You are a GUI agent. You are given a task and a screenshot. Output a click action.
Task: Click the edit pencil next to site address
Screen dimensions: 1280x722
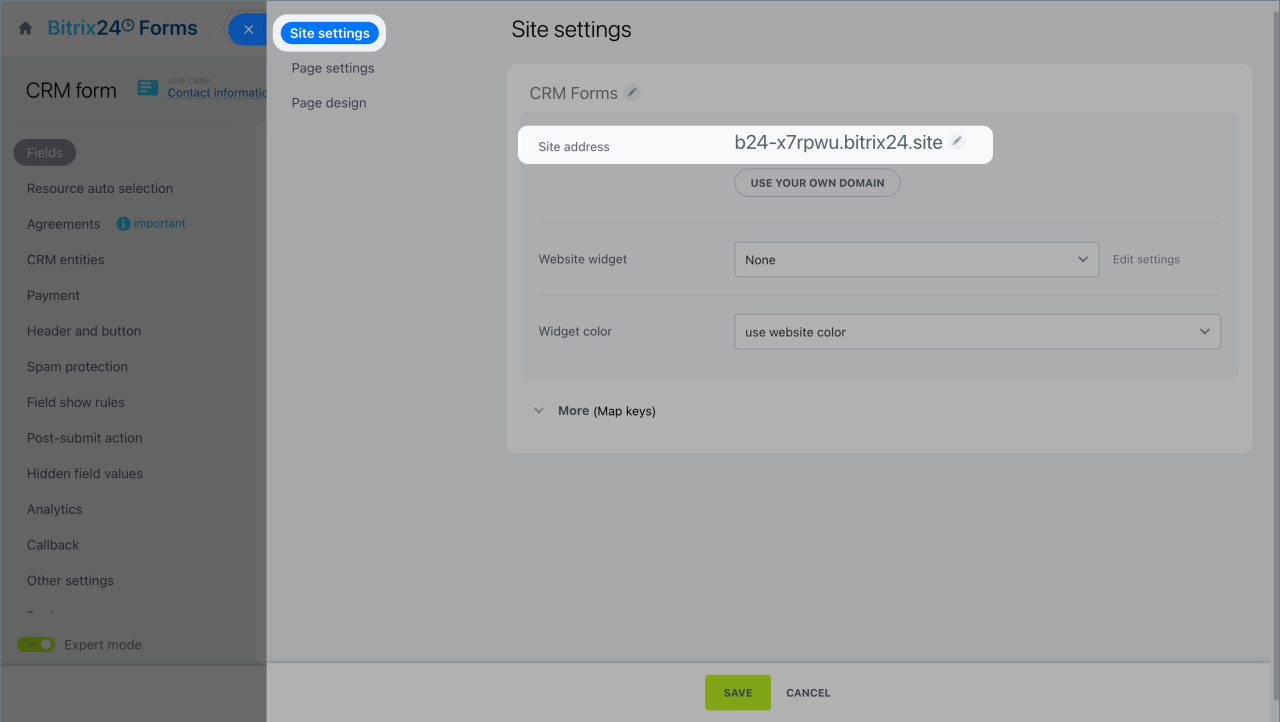pyautogui.click(x=957, y=142)
